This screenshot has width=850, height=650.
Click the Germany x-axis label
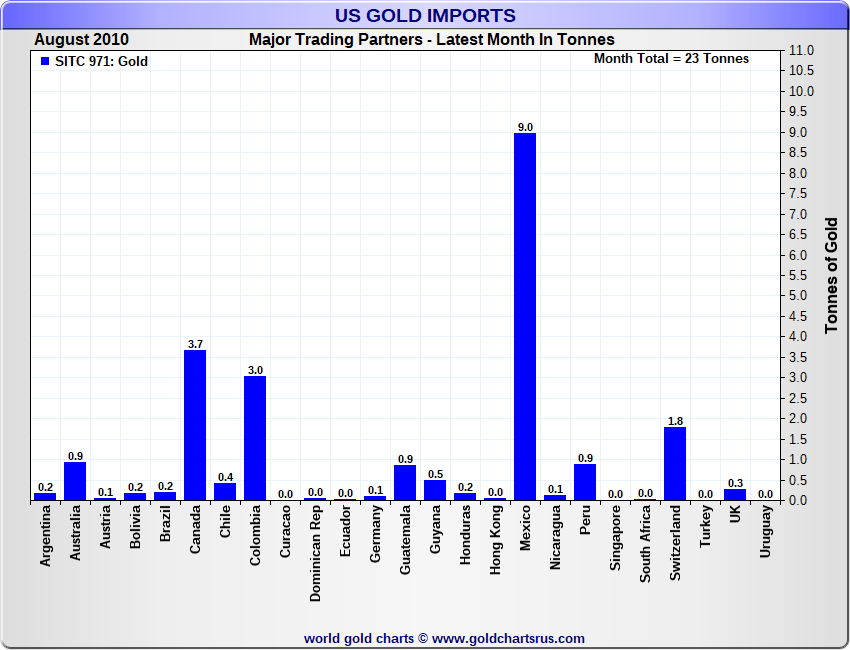click(375, 533)
